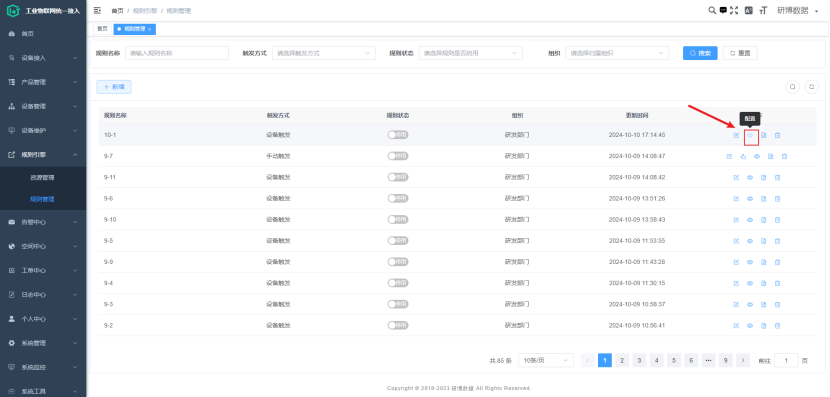Toggle the status switch for rule 9-11
The height and width of the screenshot is (397, 830).
pos(398,177)
